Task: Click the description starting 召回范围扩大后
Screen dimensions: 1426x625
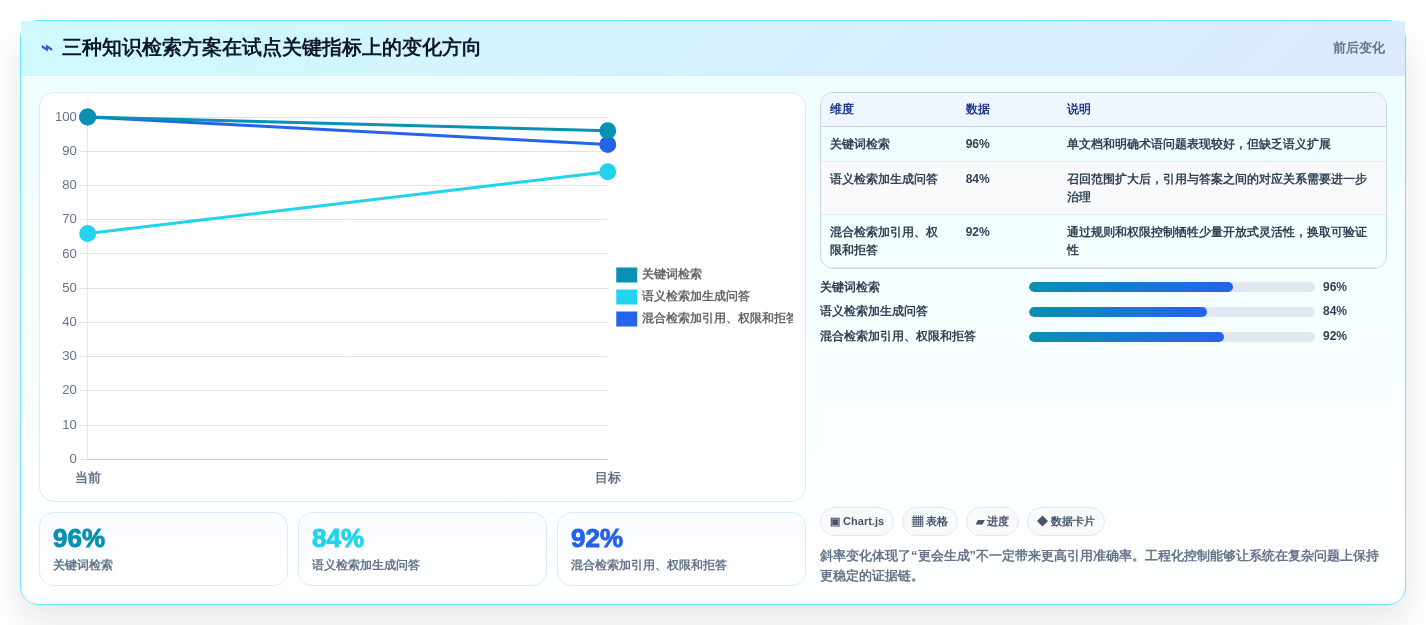Action: pos(1216,188)
